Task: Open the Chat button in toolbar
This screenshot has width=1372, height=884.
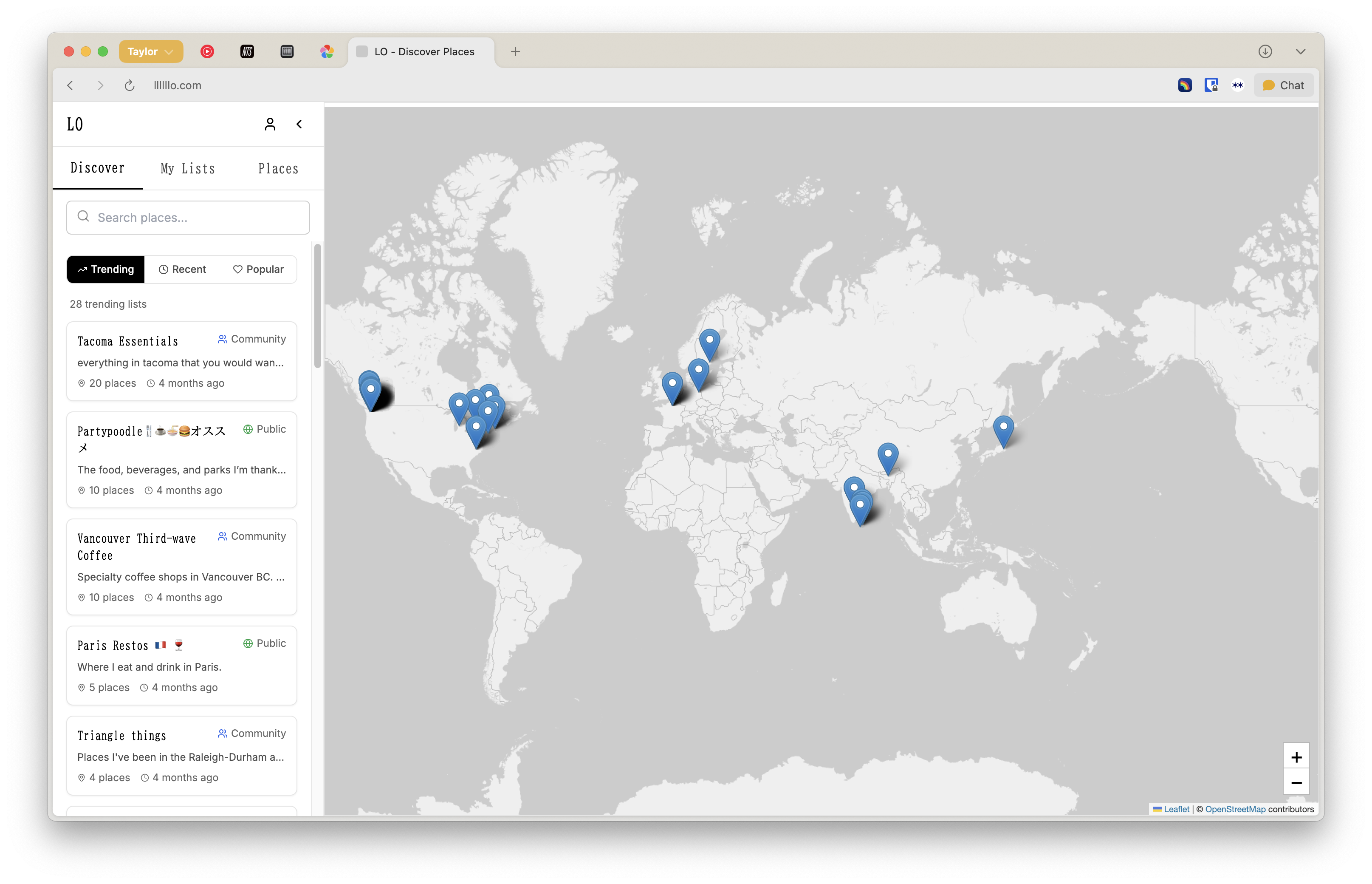Action: [x=1284, y=85]
